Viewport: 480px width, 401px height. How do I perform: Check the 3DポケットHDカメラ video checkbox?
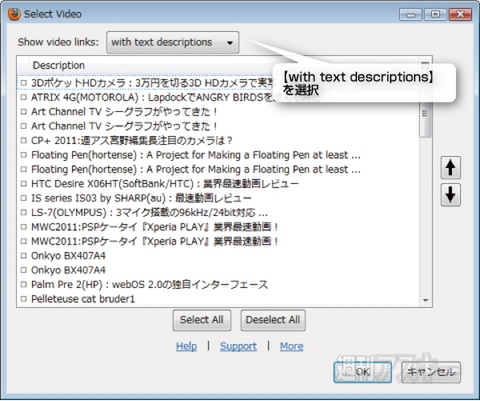[x=23, y=83]
